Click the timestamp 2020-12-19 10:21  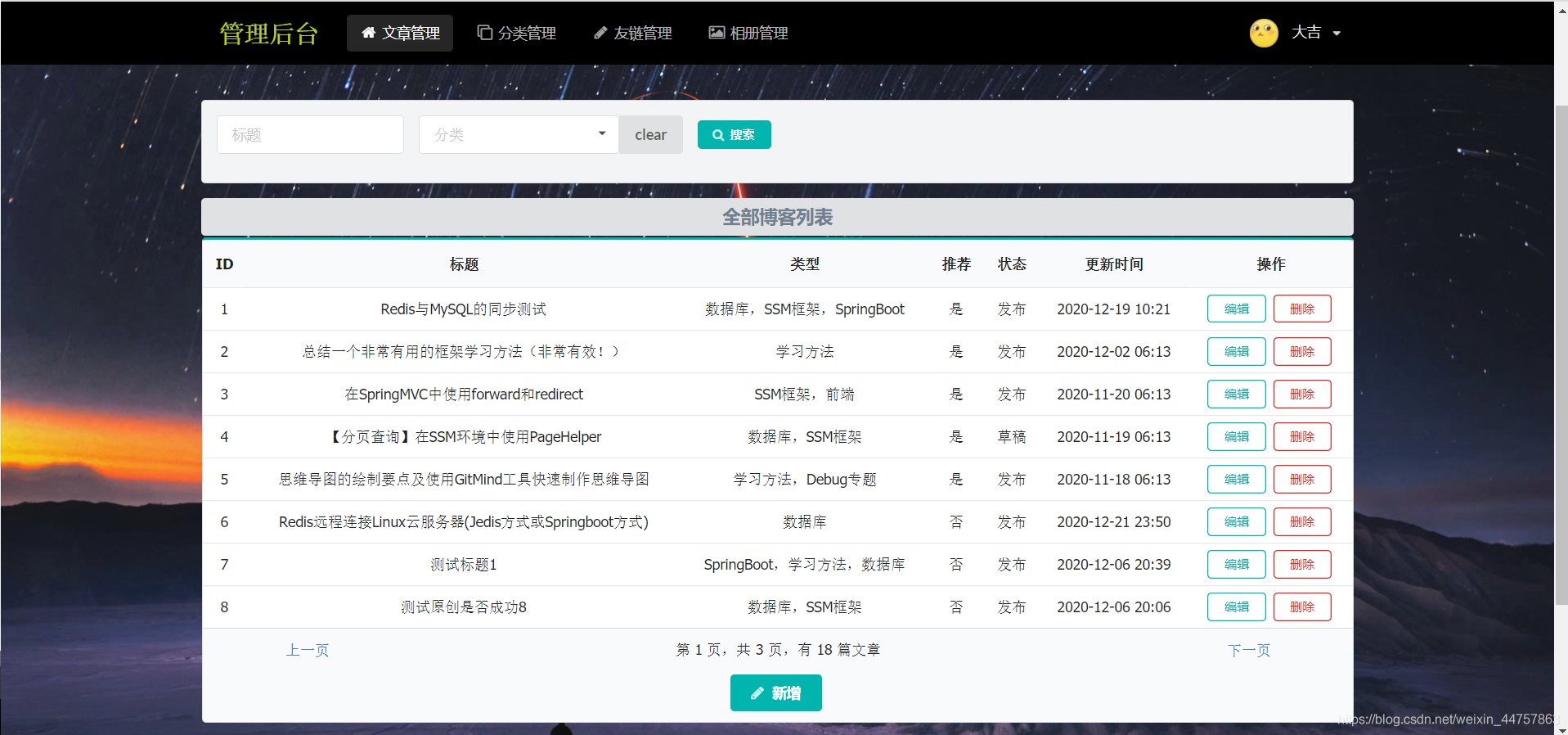(1114, 309)
